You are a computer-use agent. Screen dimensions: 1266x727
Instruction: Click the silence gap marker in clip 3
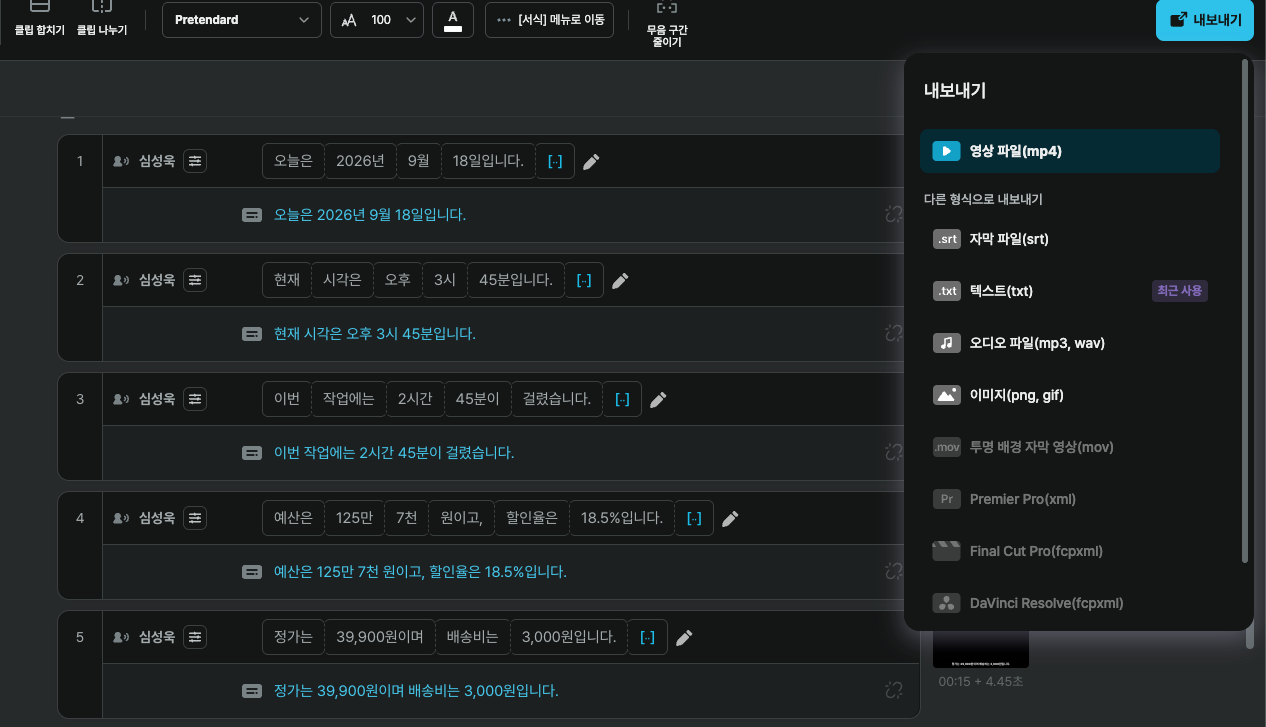coord(622,399)
